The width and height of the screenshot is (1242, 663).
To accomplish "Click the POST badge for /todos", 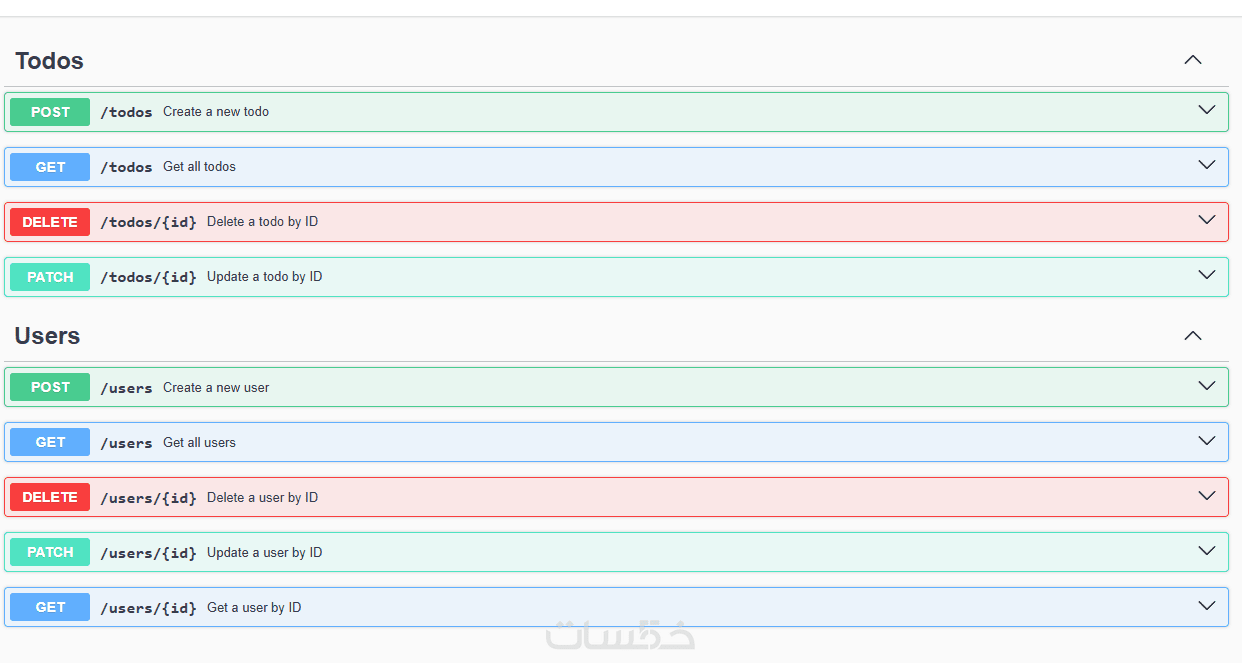I will 50,112.
